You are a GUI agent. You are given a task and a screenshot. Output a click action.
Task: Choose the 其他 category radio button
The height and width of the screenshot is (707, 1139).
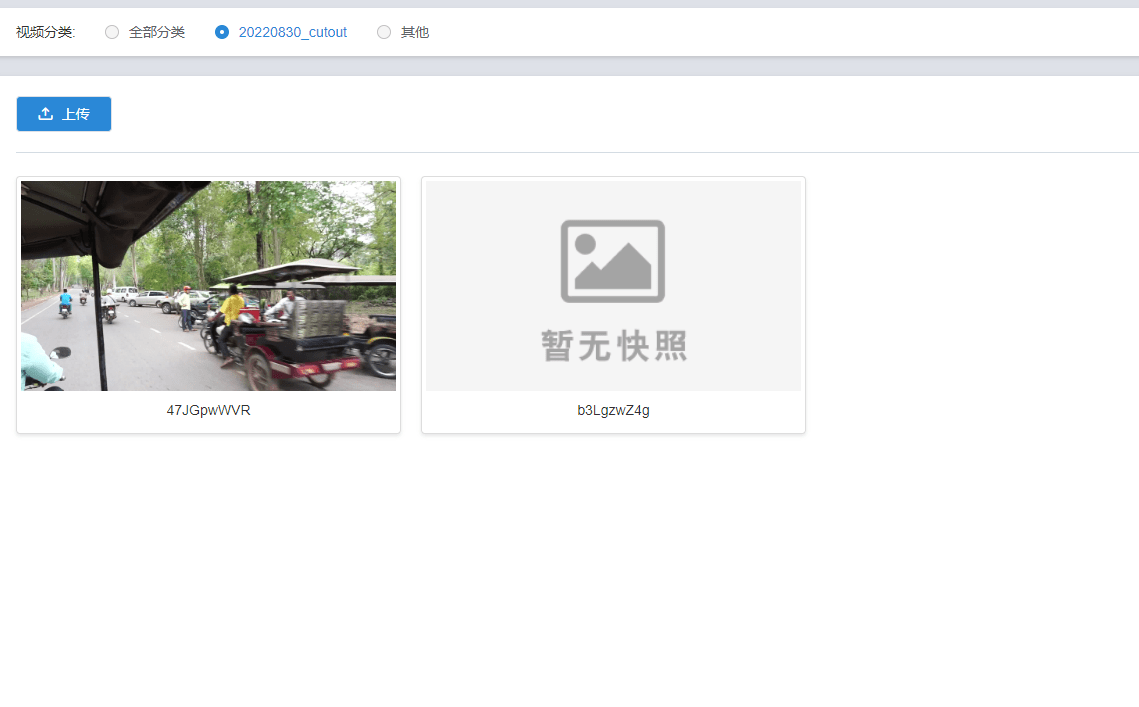pyautogui.click(x=384, y=32)
